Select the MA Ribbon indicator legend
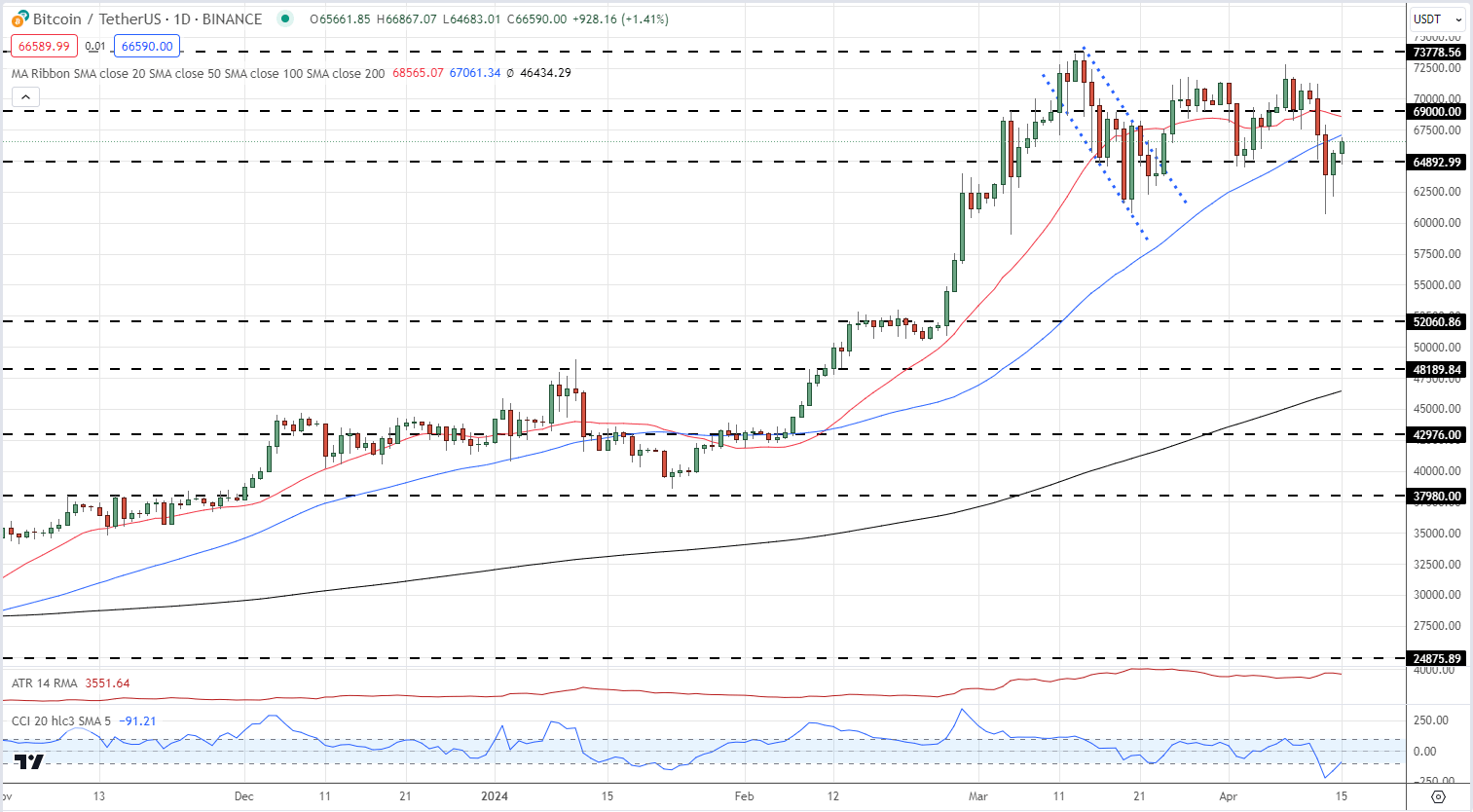This screenshot has width=1473, height=812. 198,73
